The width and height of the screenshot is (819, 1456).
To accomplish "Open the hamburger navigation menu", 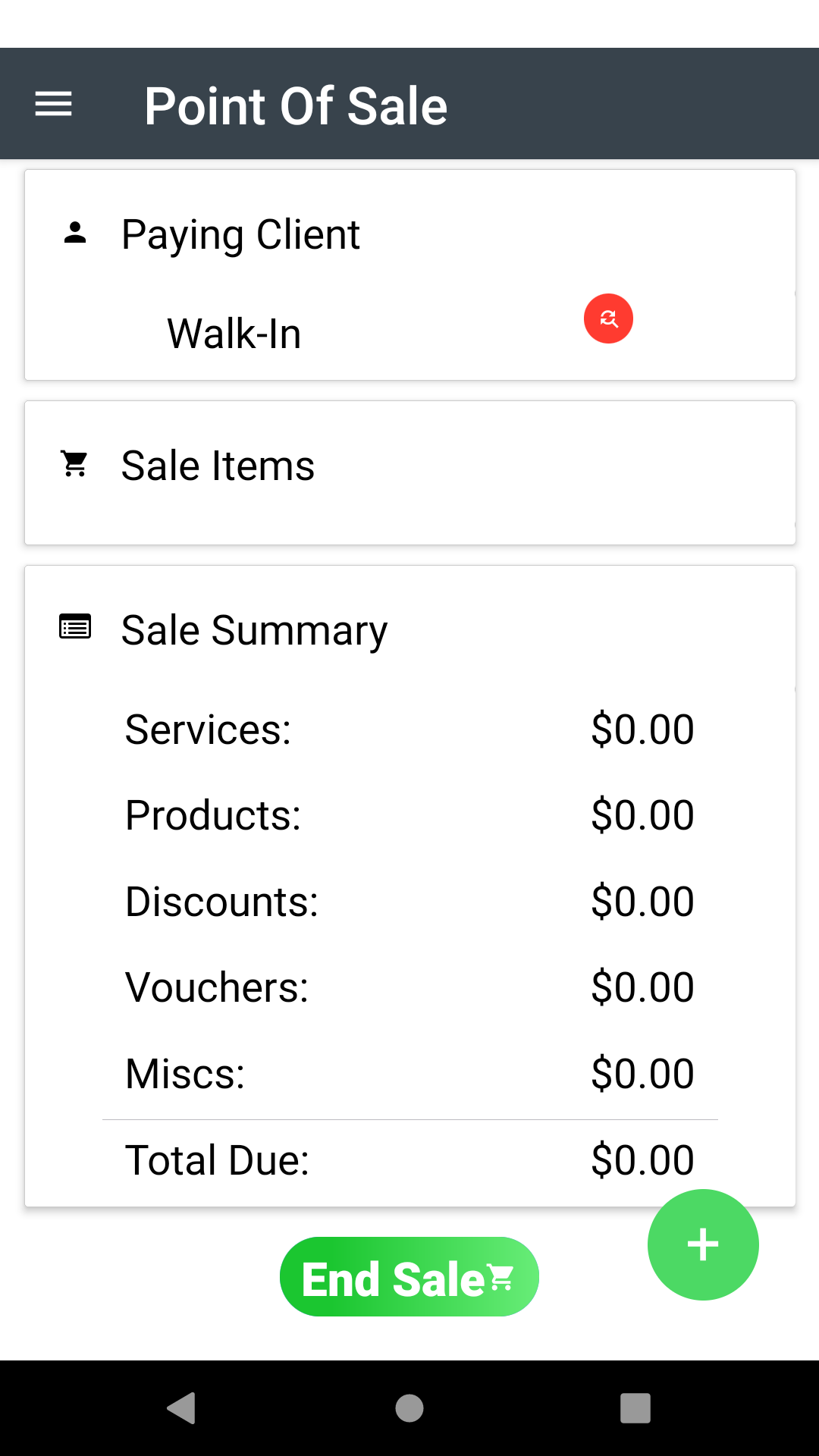I will click(53, 104).
